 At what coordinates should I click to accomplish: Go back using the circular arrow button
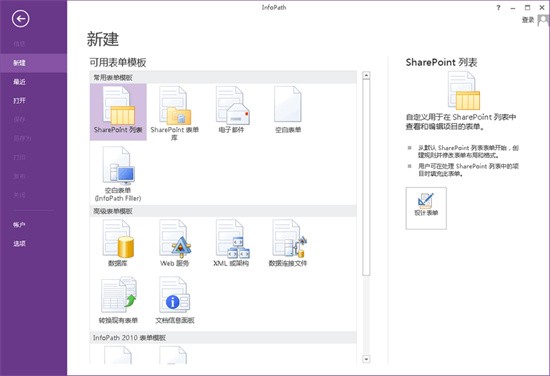pos(20,19)
